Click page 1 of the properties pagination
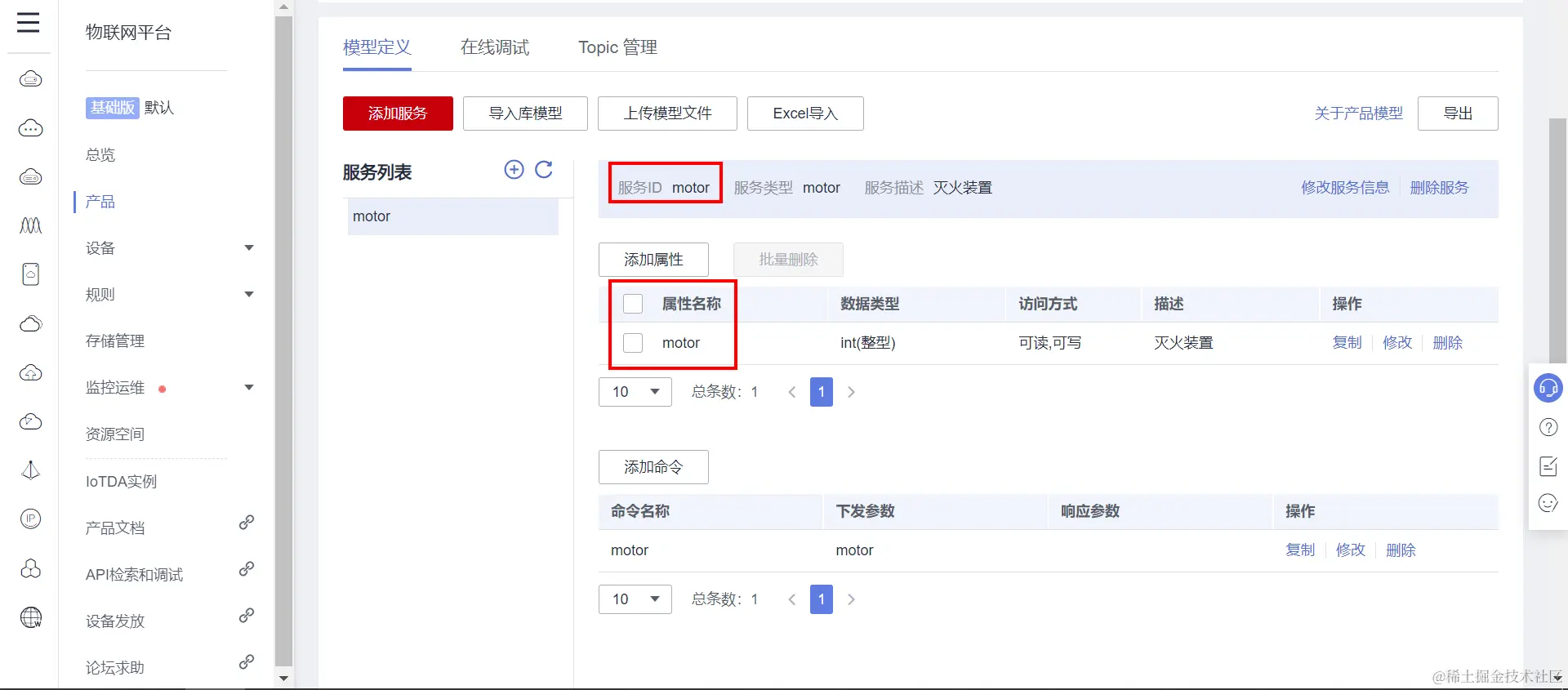 [822, 392]
